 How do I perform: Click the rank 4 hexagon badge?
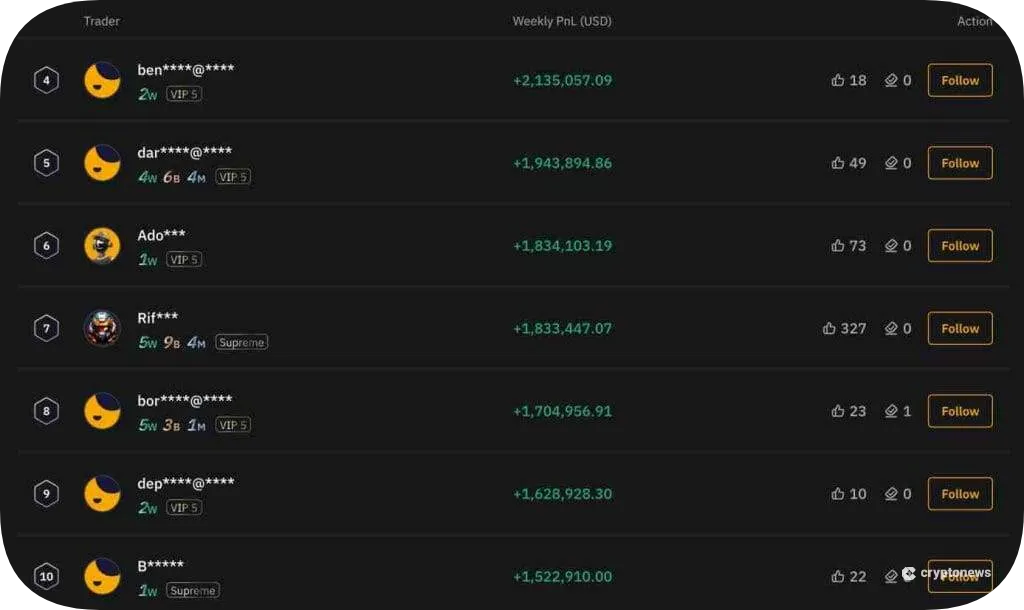point(46,80)
